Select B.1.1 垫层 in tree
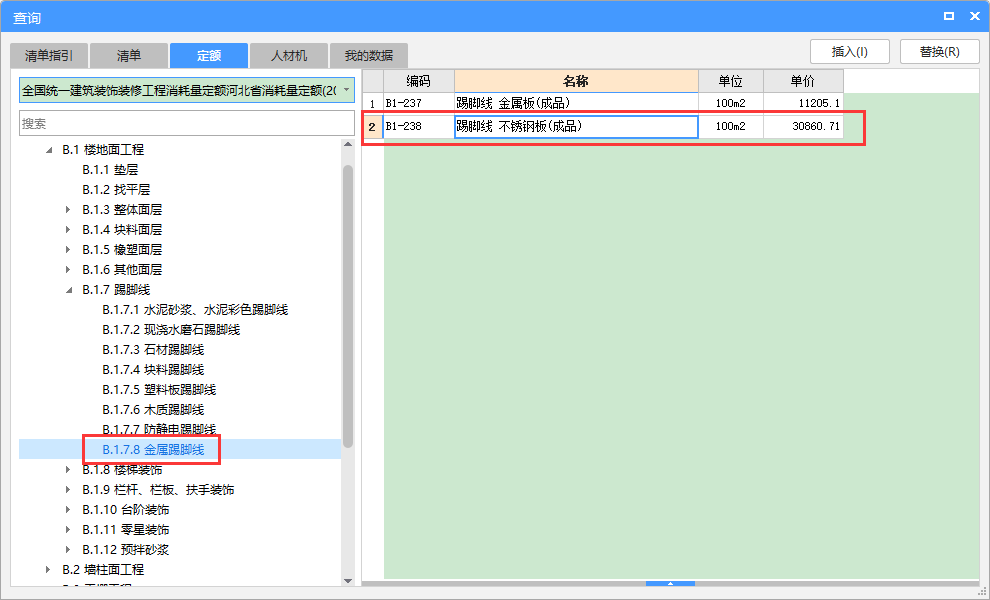 pos(110,170)
